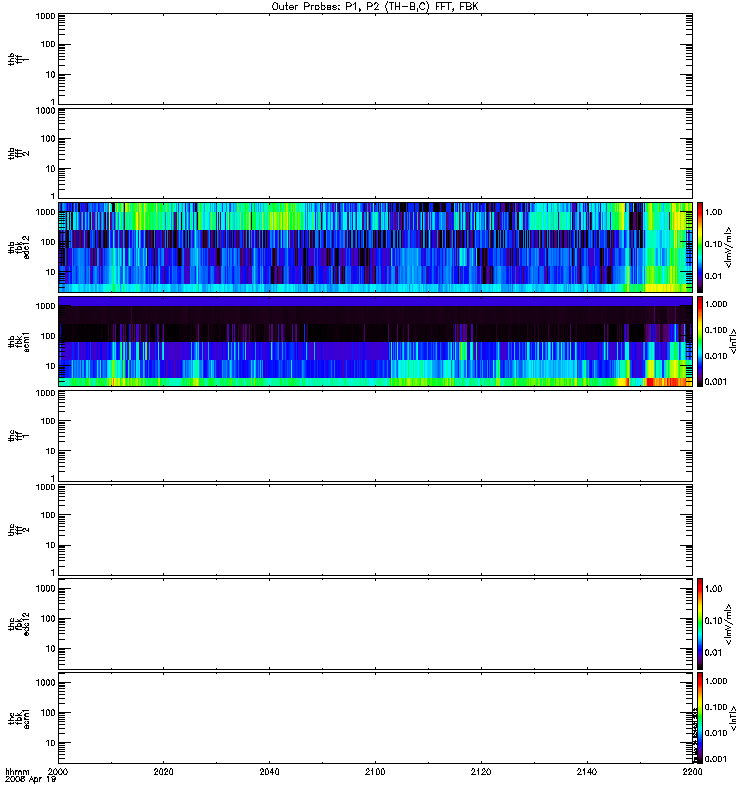Click the '<|mV/m|>' unit label of thc edc12 colorbar
The image size is (750, 800).
tap(728, 624)
